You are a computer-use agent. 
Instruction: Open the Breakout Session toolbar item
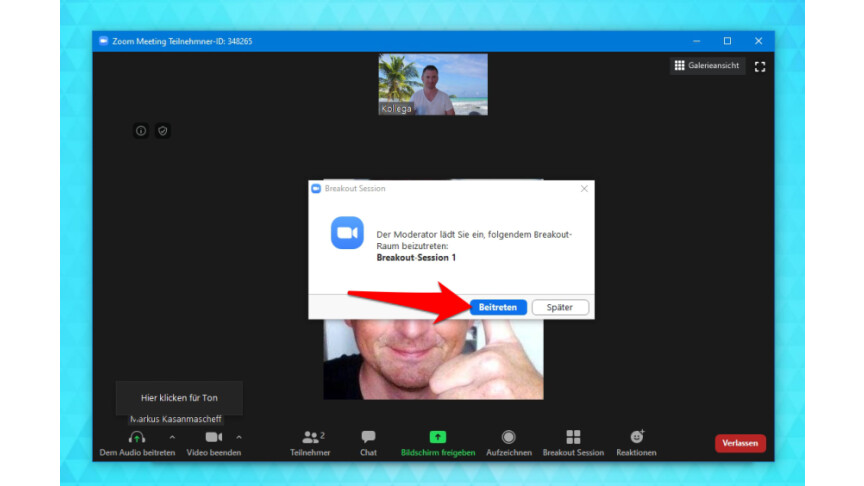573,443
